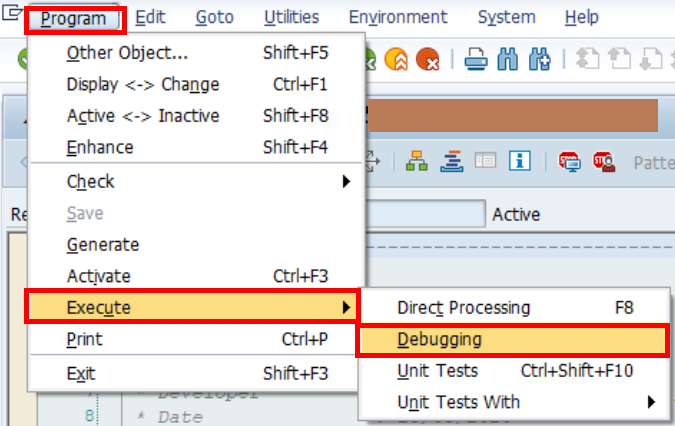675x426 pixels.
Task: Open the object hierarchy display icon
Action: [417, 161]
